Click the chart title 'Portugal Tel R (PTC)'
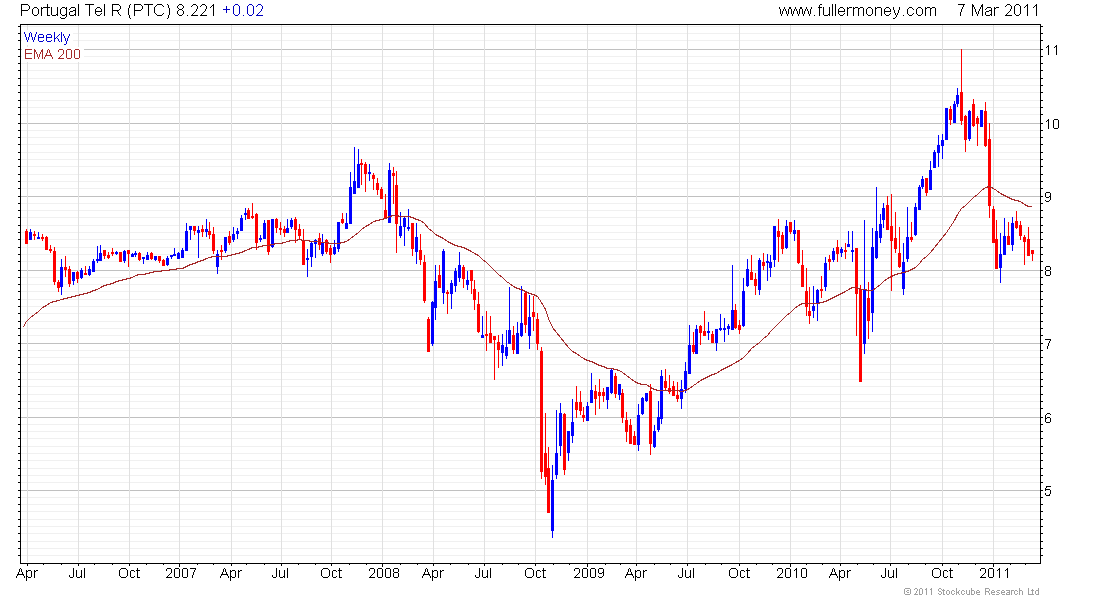This screenshot has width=1100, height=600. click(96, 11)
